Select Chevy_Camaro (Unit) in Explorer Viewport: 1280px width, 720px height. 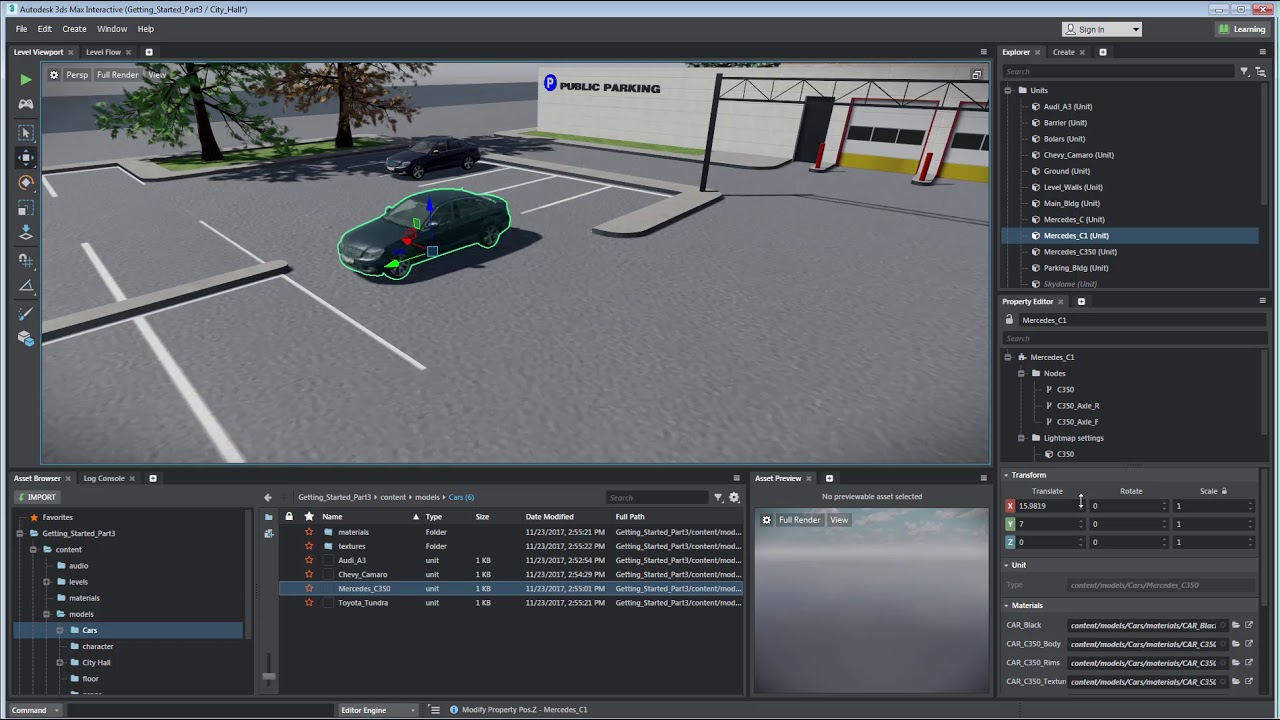point(1078,155)
